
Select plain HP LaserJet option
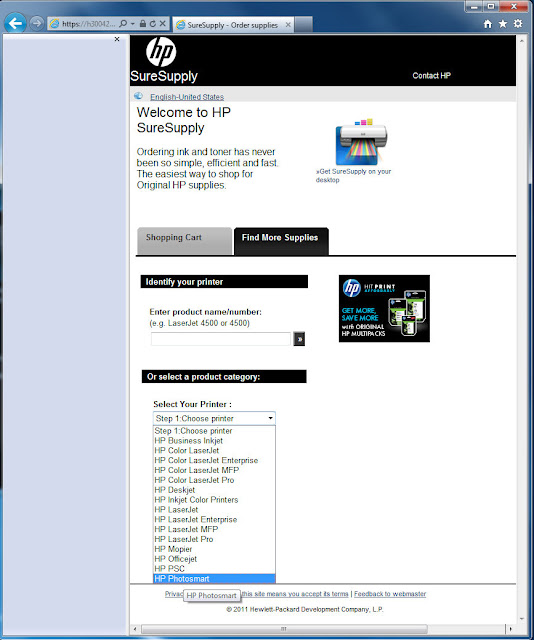(x=214, y=509)
